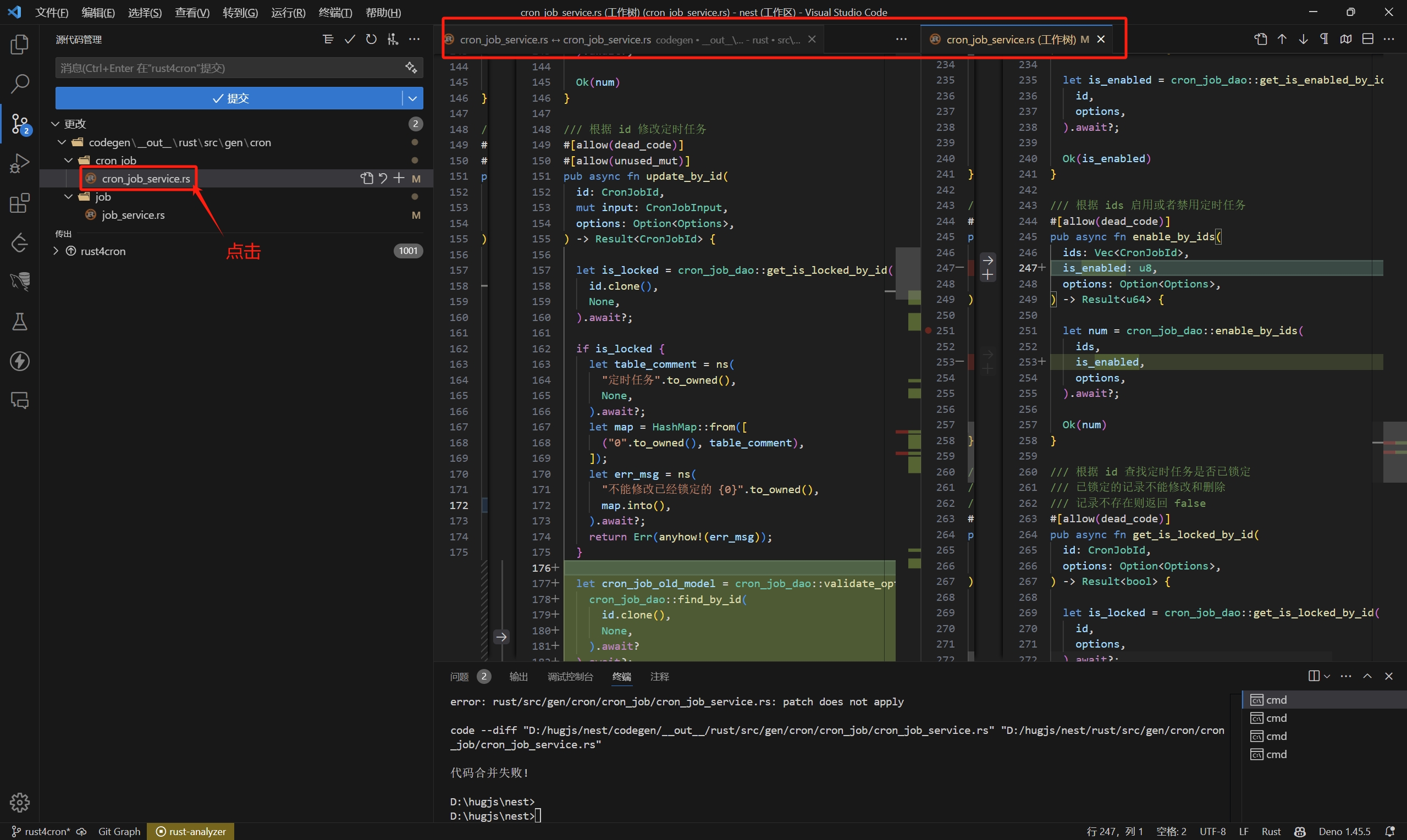This screenshot has height=840, width=1407.
Task: Collapse the job folder
Action: coord(69,196)
